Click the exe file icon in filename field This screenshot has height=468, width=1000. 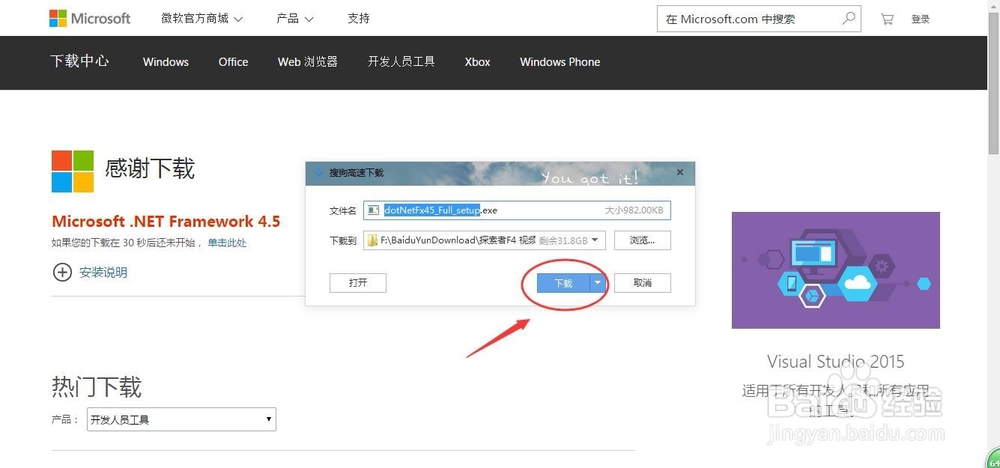pyautogui.click(x=374, y=210)
